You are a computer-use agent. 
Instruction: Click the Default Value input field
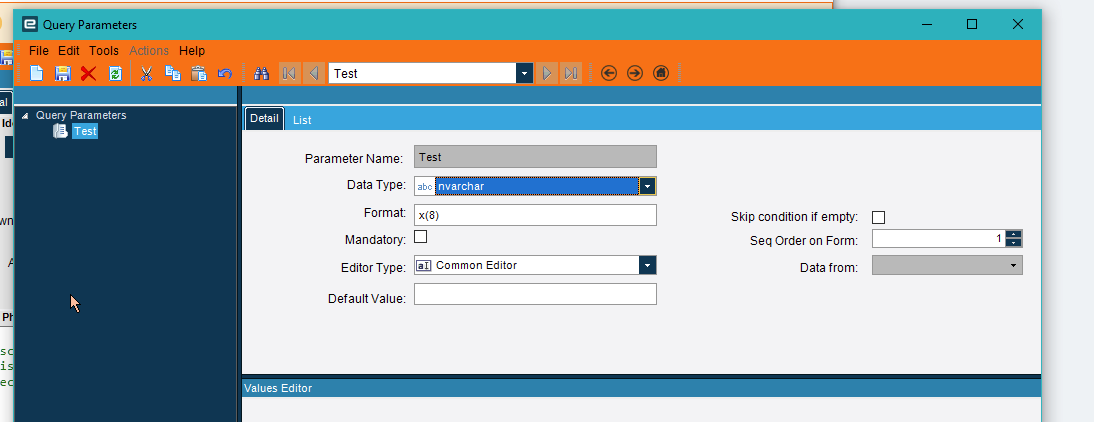pos(535,294)
